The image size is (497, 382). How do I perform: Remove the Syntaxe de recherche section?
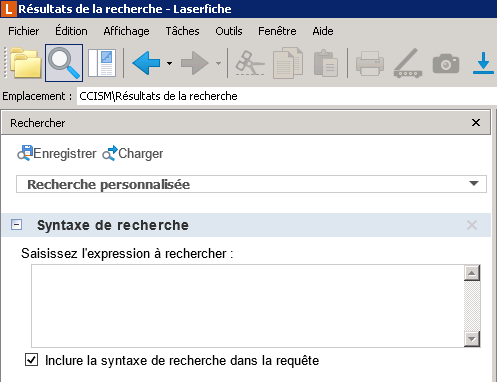coord(472,225)
